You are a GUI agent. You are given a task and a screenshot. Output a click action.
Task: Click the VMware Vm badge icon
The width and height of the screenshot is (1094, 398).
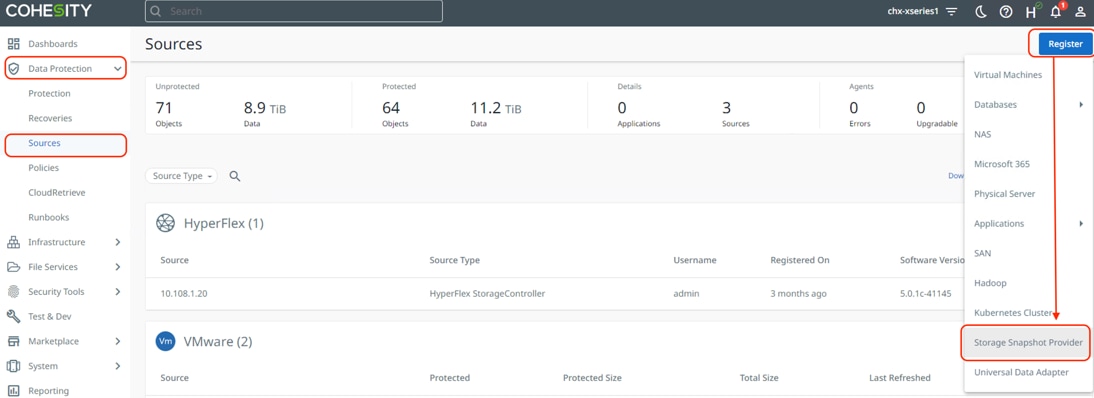(165, 342)
